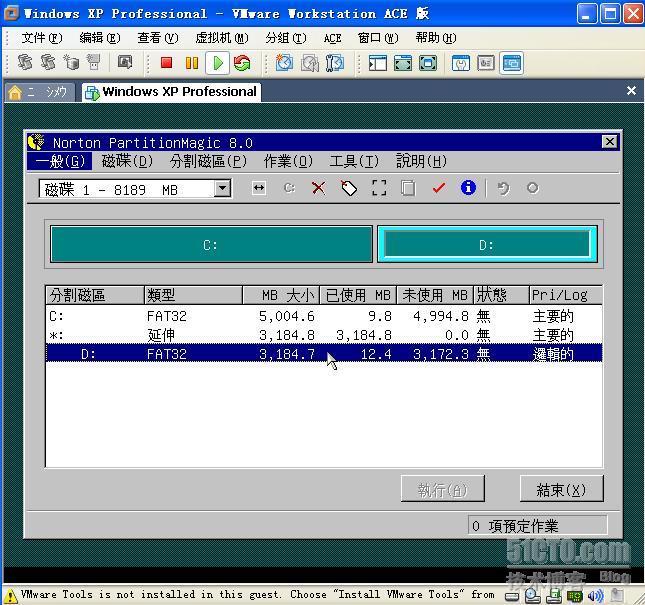Open the 查看(V) menu
This screenshot has width=645, height=605.
pyautogui.click(x=158, y=38)
